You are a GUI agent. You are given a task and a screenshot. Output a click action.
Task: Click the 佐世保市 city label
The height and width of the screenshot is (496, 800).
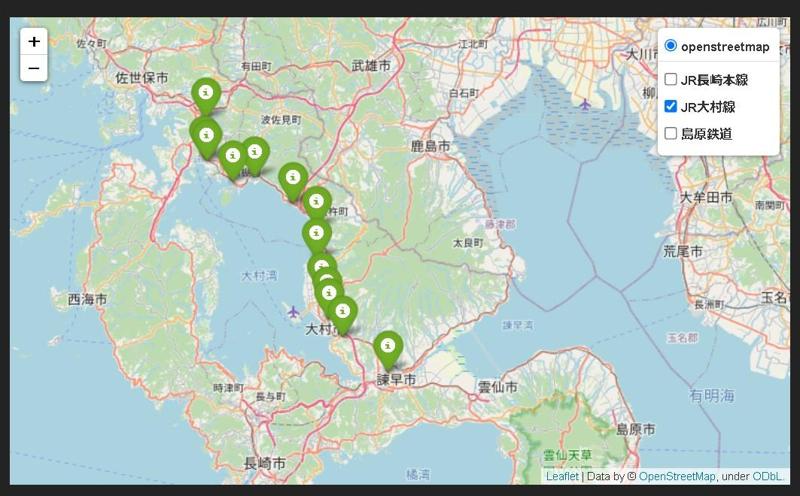(141, 78)
